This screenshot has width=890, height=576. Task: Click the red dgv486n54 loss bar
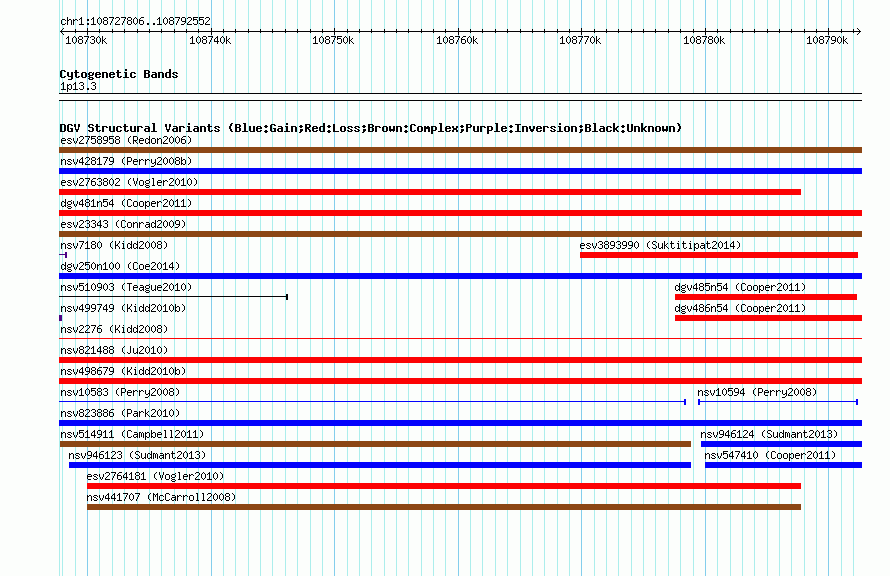point(768,318)
